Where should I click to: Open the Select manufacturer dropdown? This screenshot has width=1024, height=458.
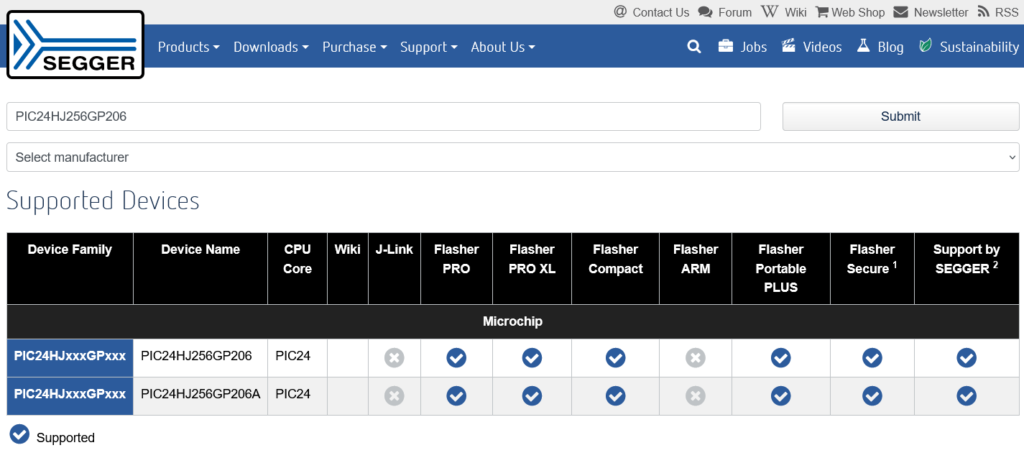(513, 157)
